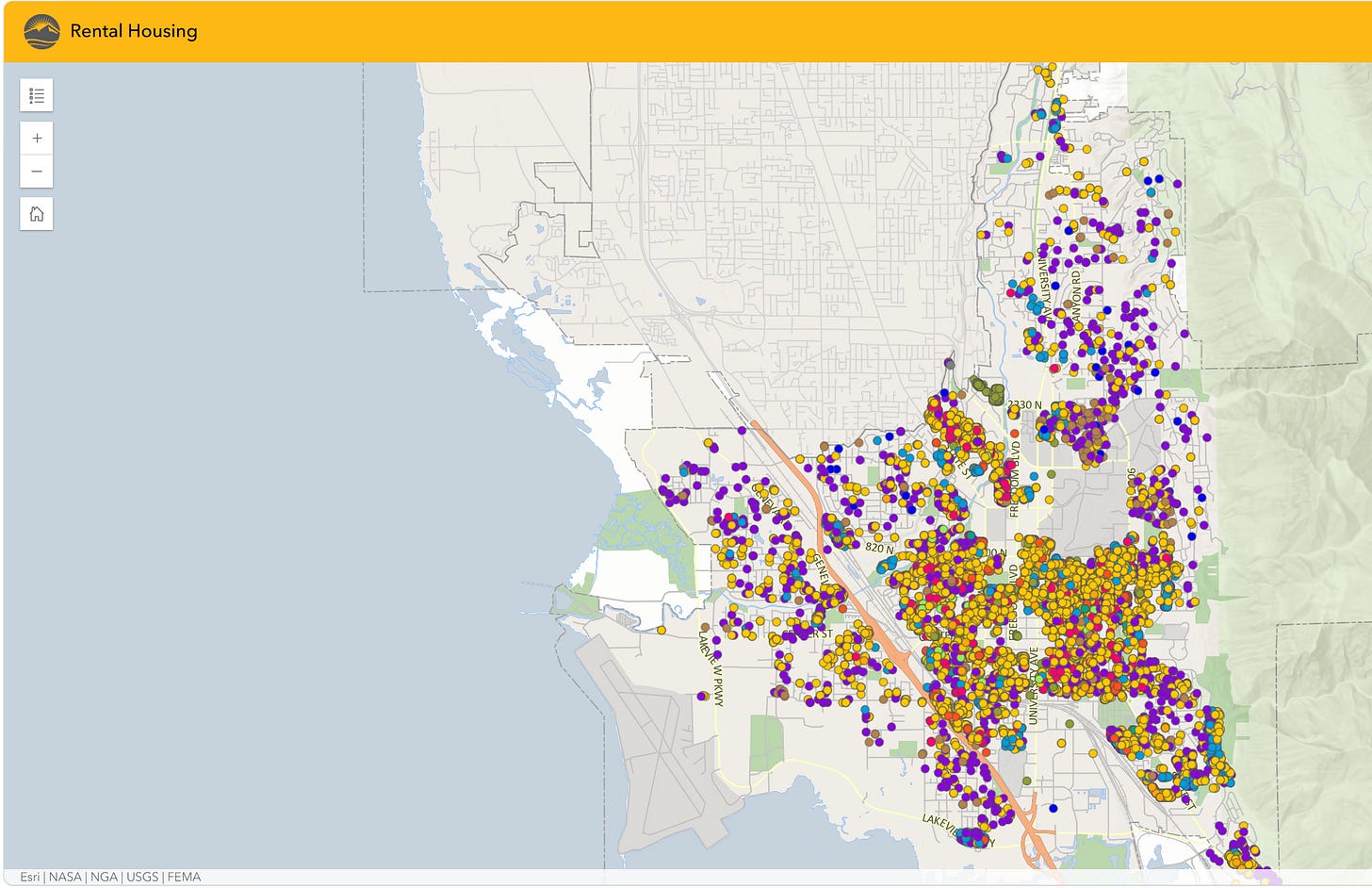This screenshot has height=888, width=1372.
Task: Select the olive green cluster near 2230 N
Action: tap(989, 390)
